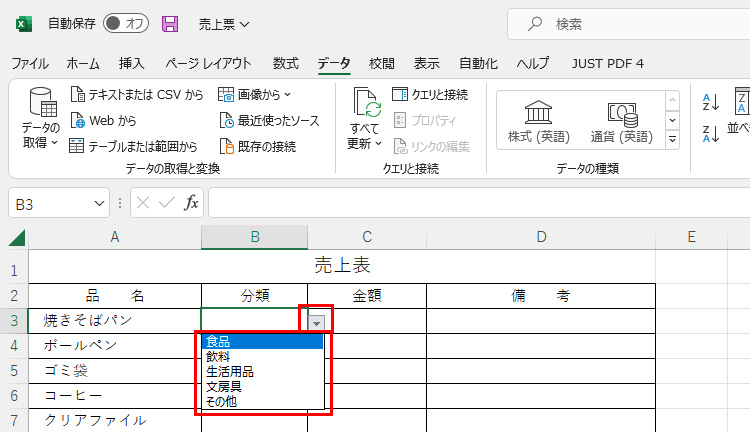Click テキストまたは CSV から import icon
This screenshot has width=750, height=432.
pyautogui.click(x=78, y=95)
